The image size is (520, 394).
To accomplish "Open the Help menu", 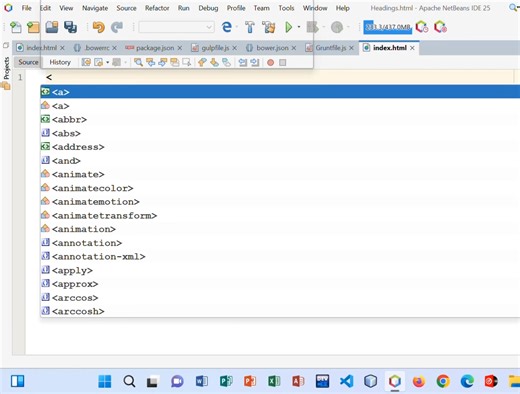I will tap(343, 8).
